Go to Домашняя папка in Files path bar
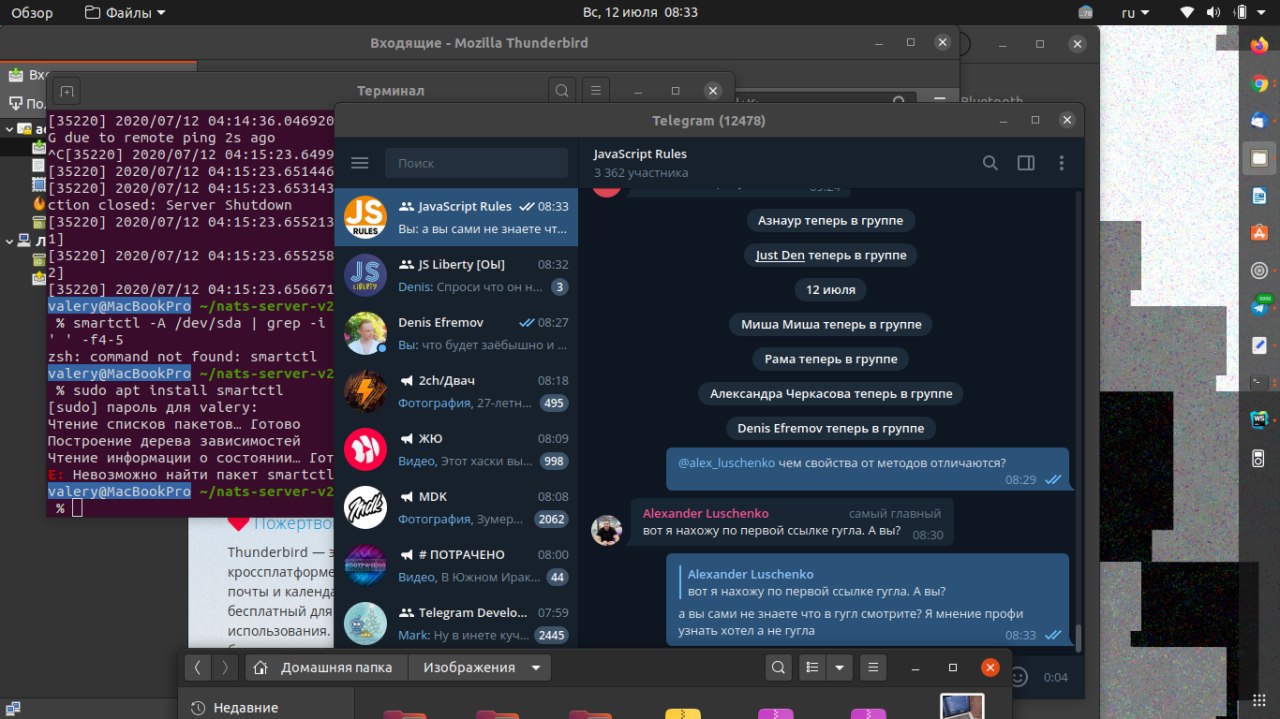 pyautogui.click(x=326, y=668)
